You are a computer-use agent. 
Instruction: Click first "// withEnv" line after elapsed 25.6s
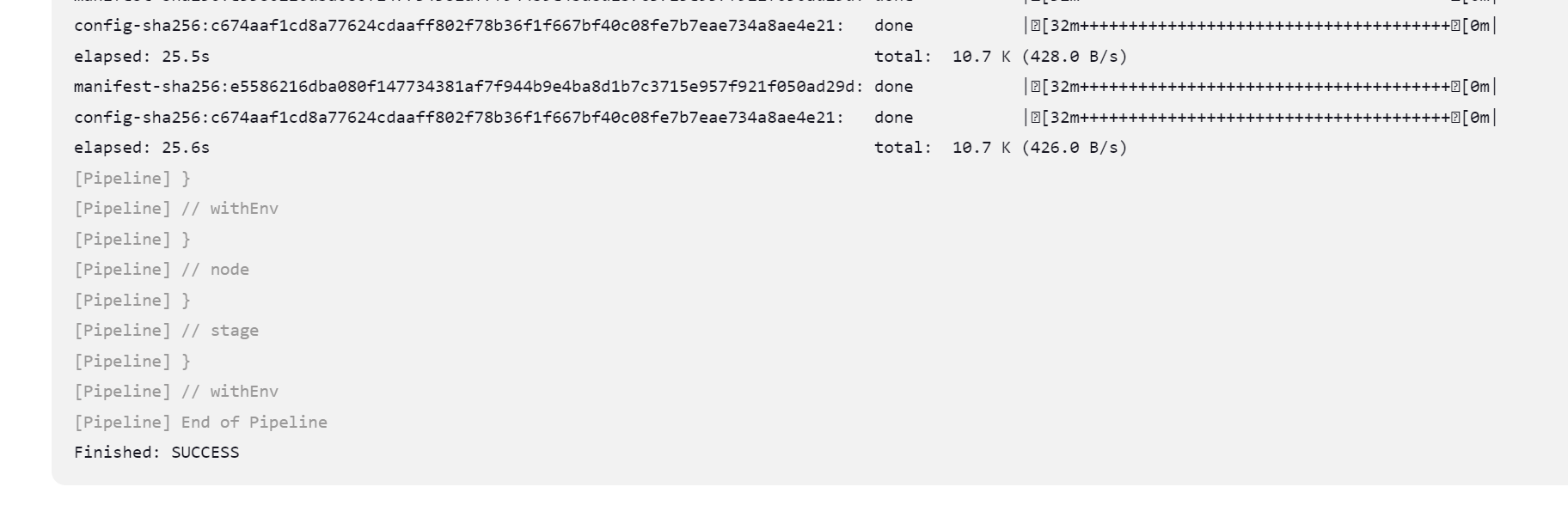176,209
